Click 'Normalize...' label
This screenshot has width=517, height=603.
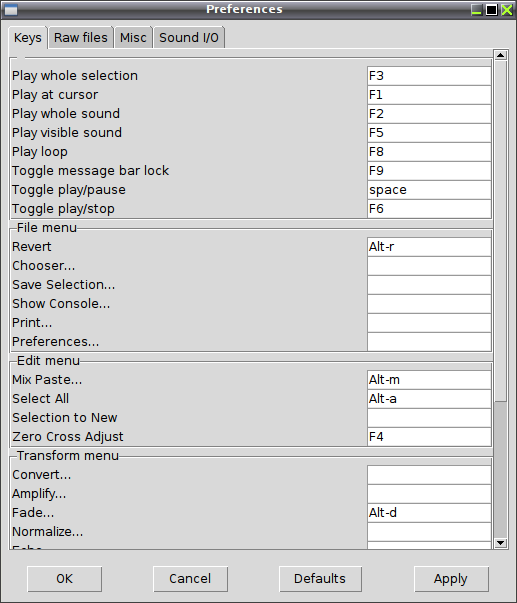(47, 532)
